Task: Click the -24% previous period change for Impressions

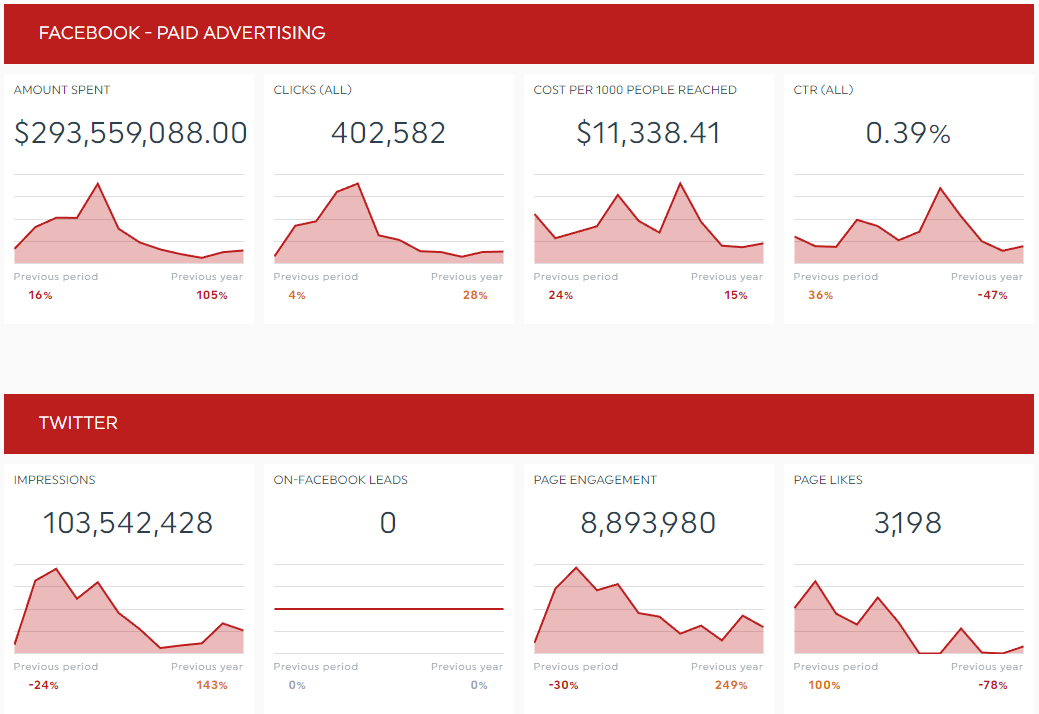Action: [x=44, y=686]
